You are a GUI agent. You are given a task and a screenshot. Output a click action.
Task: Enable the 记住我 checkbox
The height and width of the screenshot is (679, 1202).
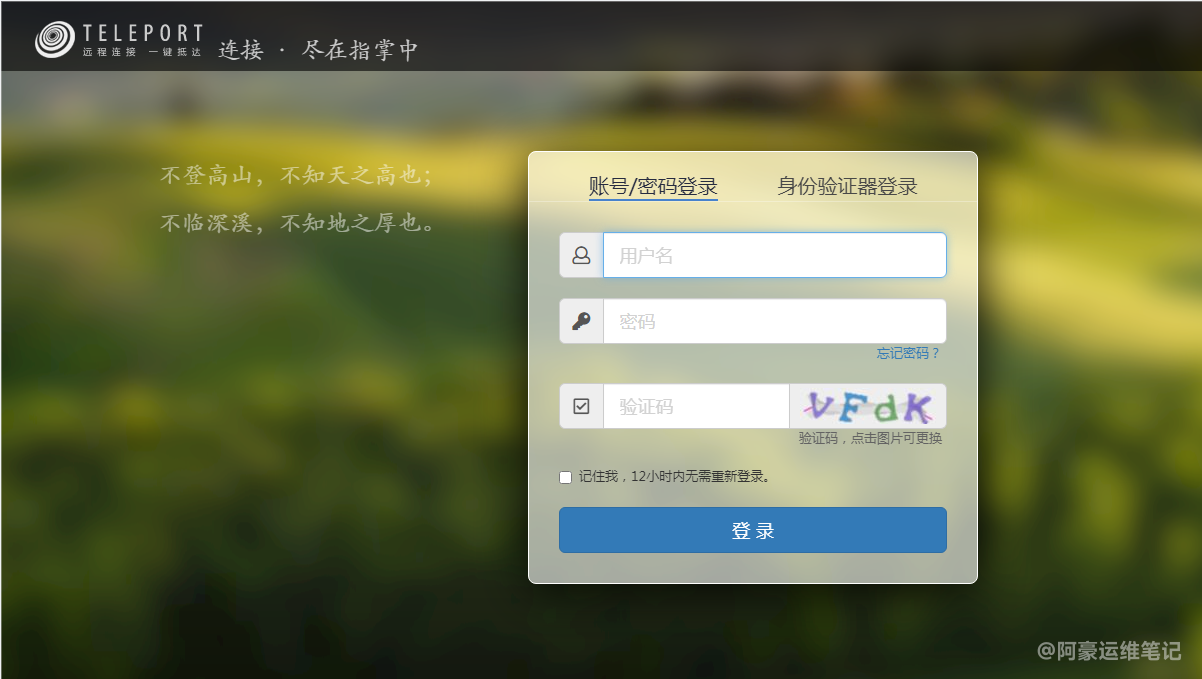pyautogui.click(x=565, y=477)
